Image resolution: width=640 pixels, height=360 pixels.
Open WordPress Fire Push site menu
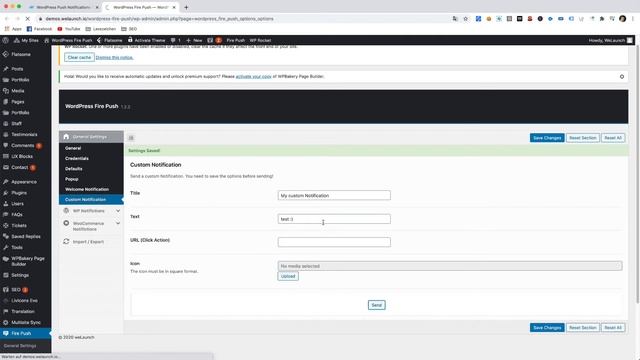click(68, 40)
